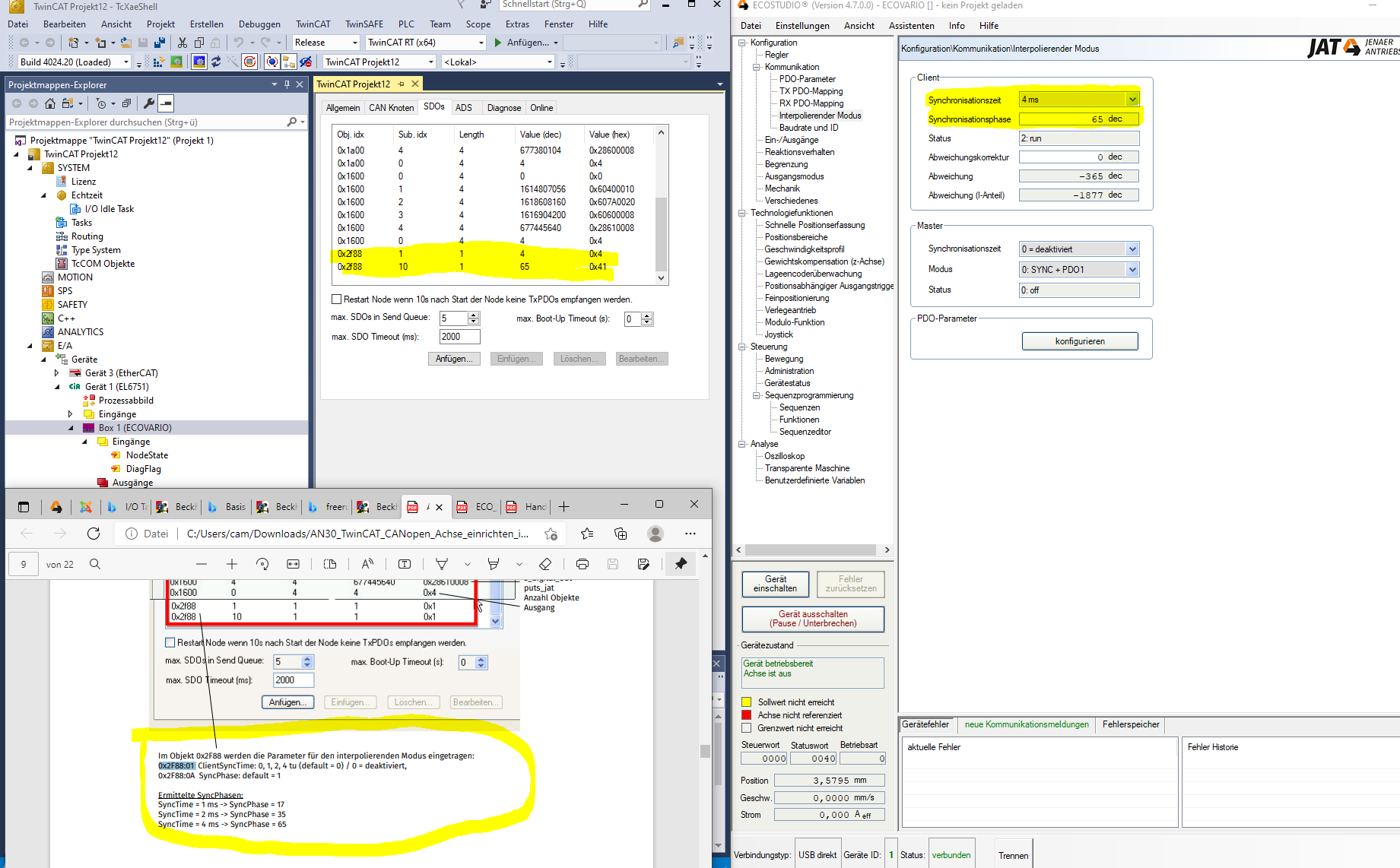Screen dimensions: 1400x868
Task: Open Assistenten menu in ECOSTUDIO
Action: (x=911, y=25)
